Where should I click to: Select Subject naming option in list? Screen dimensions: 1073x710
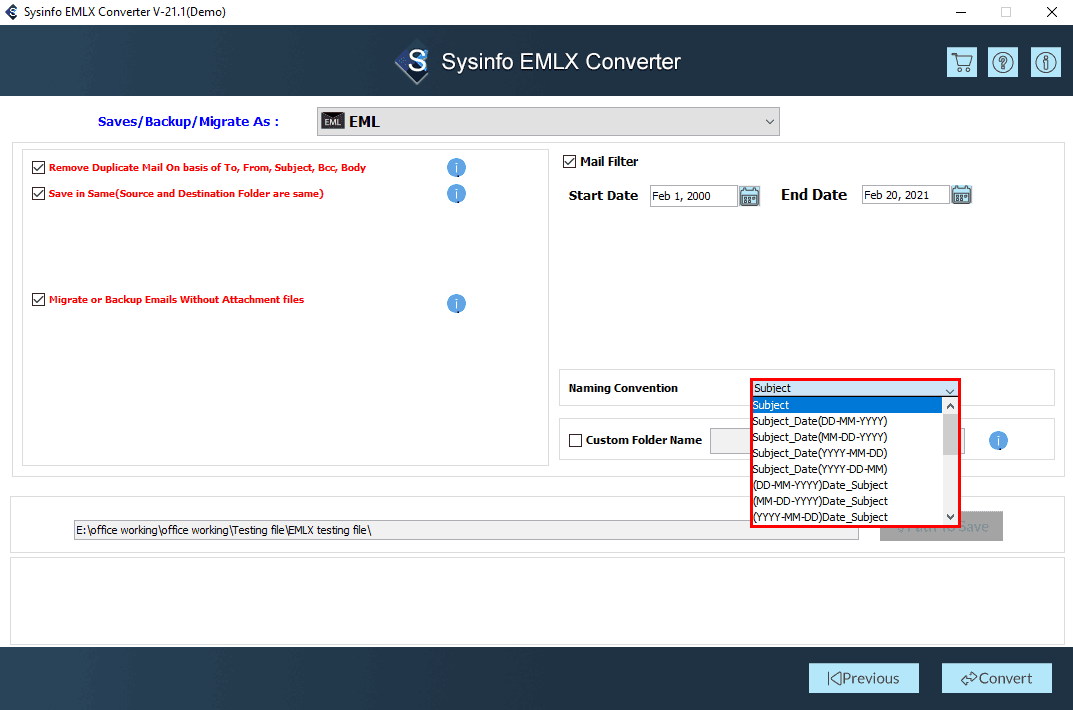[x=846, y=405]
